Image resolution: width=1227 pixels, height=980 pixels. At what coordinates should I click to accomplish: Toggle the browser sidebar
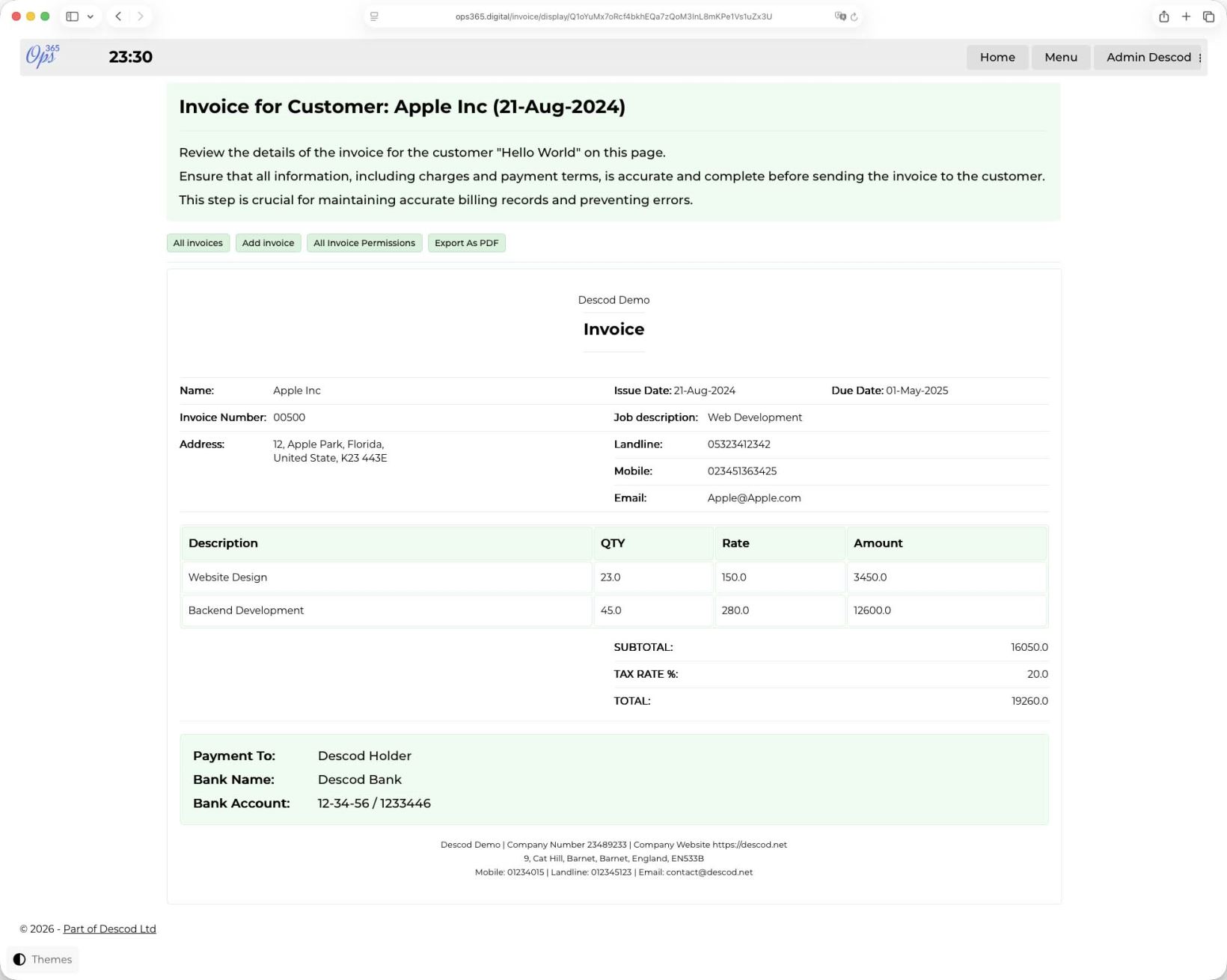(72, 16)
